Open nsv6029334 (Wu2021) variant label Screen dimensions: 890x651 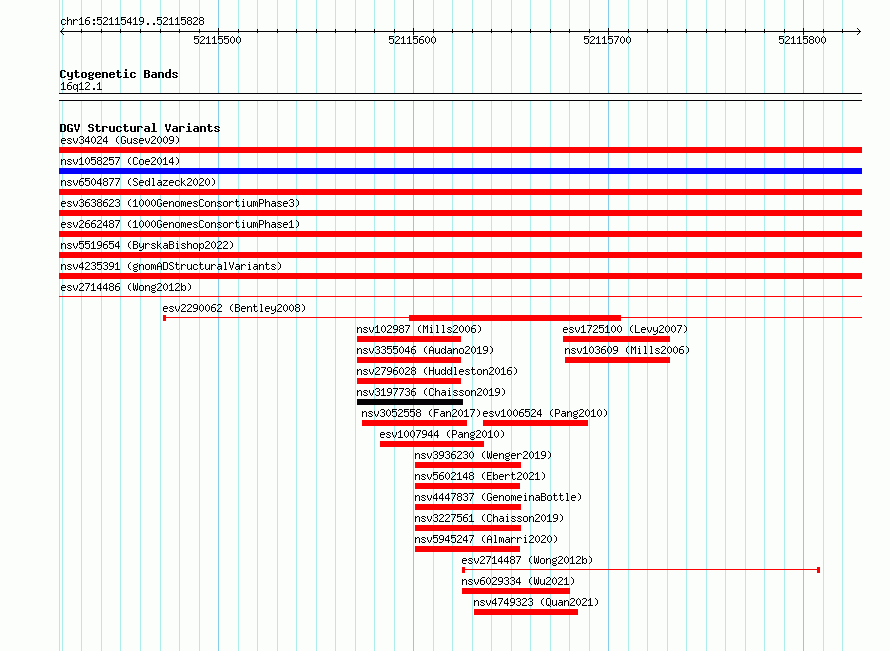pos(518,581)
